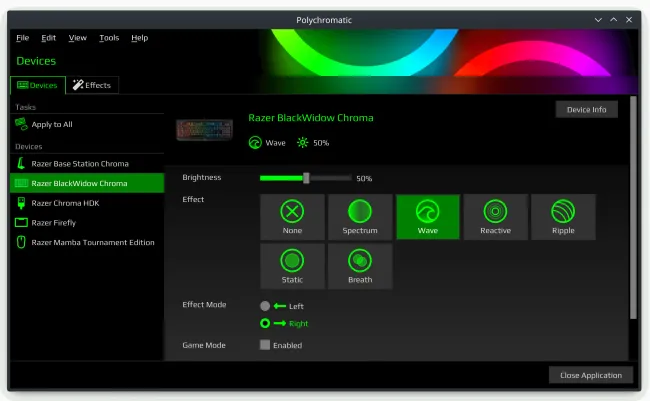Select the Razer Firefly device row
The width and height of the screenshot is (650, 401).
(87, 223)
